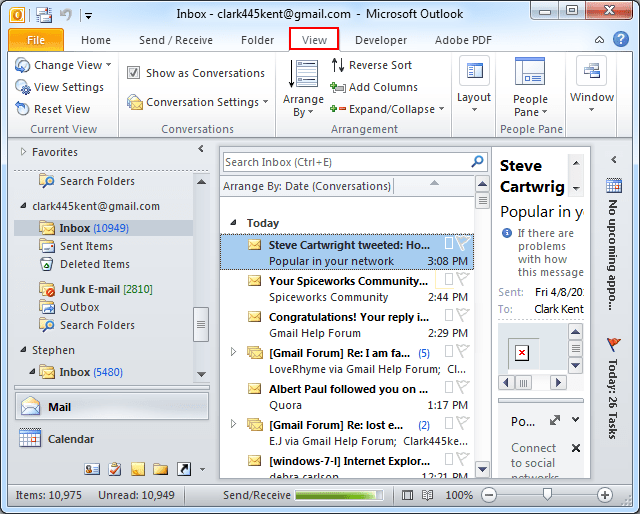
Task: Flag the Albert Paul followed you message
Action: [x=463, y=387]
